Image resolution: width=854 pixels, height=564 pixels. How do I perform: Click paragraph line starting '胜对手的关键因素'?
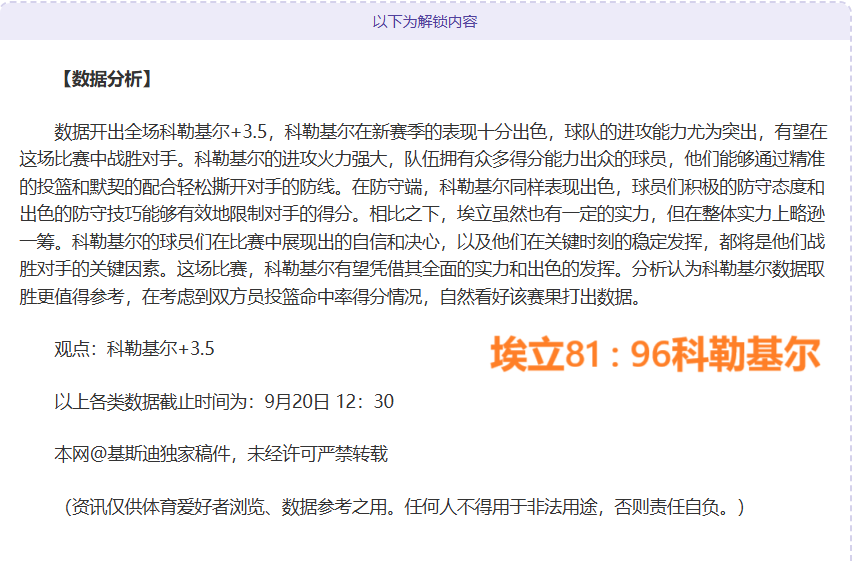pos(423,269)
